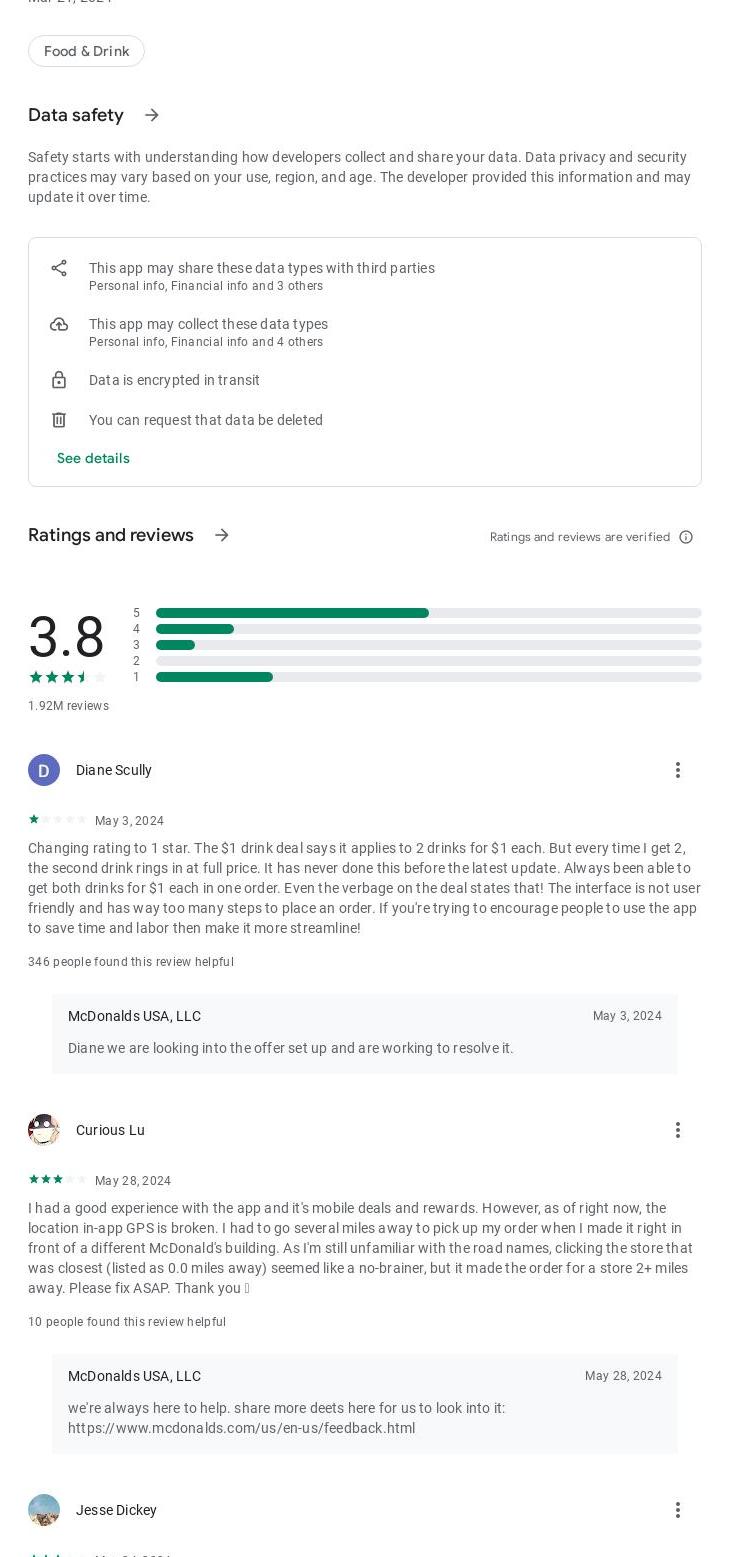Select the Food & Drink category chip
This screenshot has height=1557, width=730.
[86, 51]
